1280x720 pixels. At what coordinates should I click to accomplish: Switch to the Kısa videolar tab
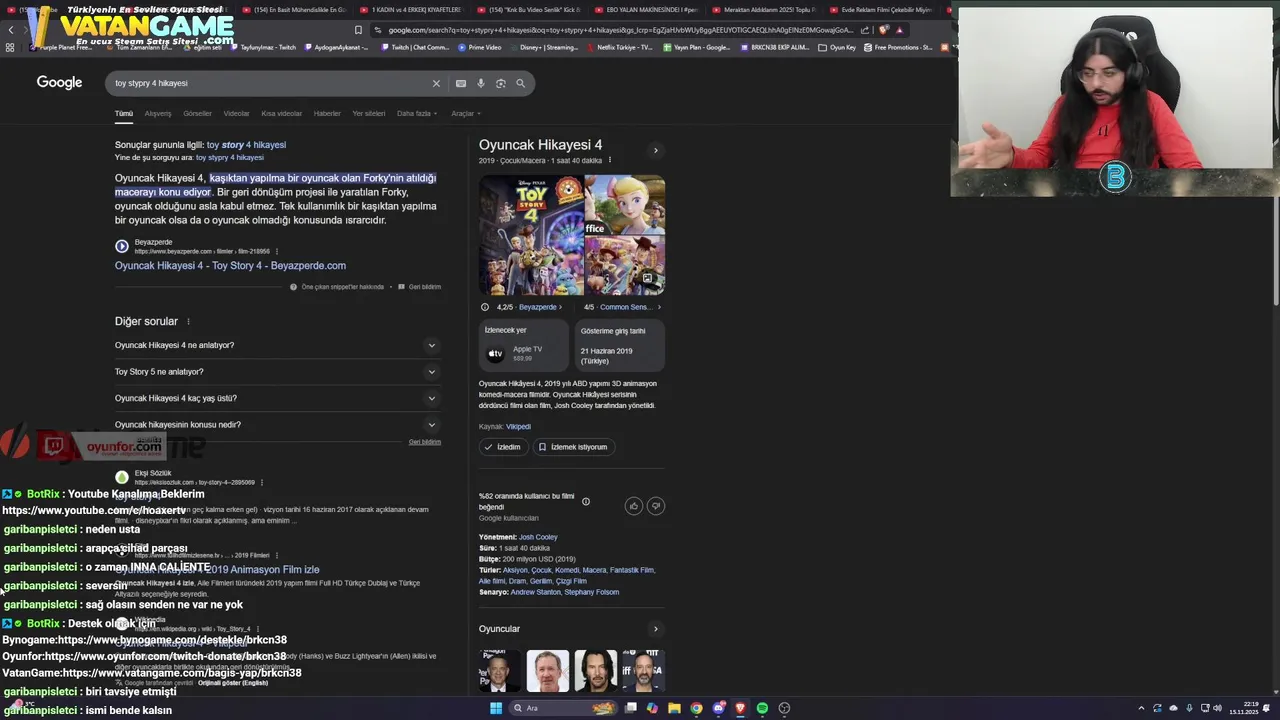(282, 113)
